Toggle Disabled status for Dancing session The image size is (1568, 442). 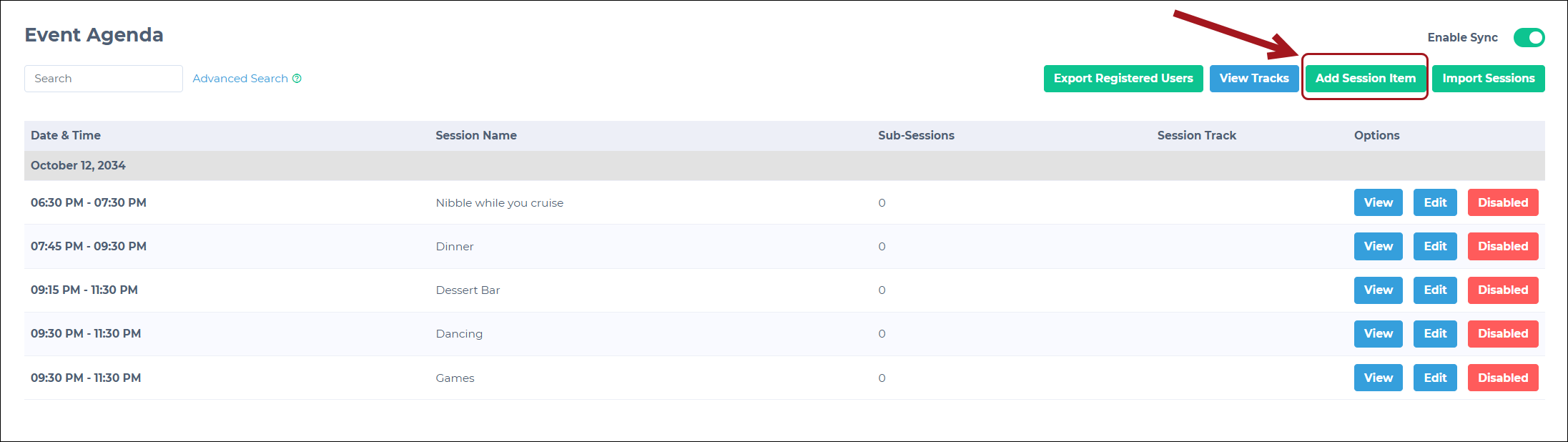click(1503, 333)
